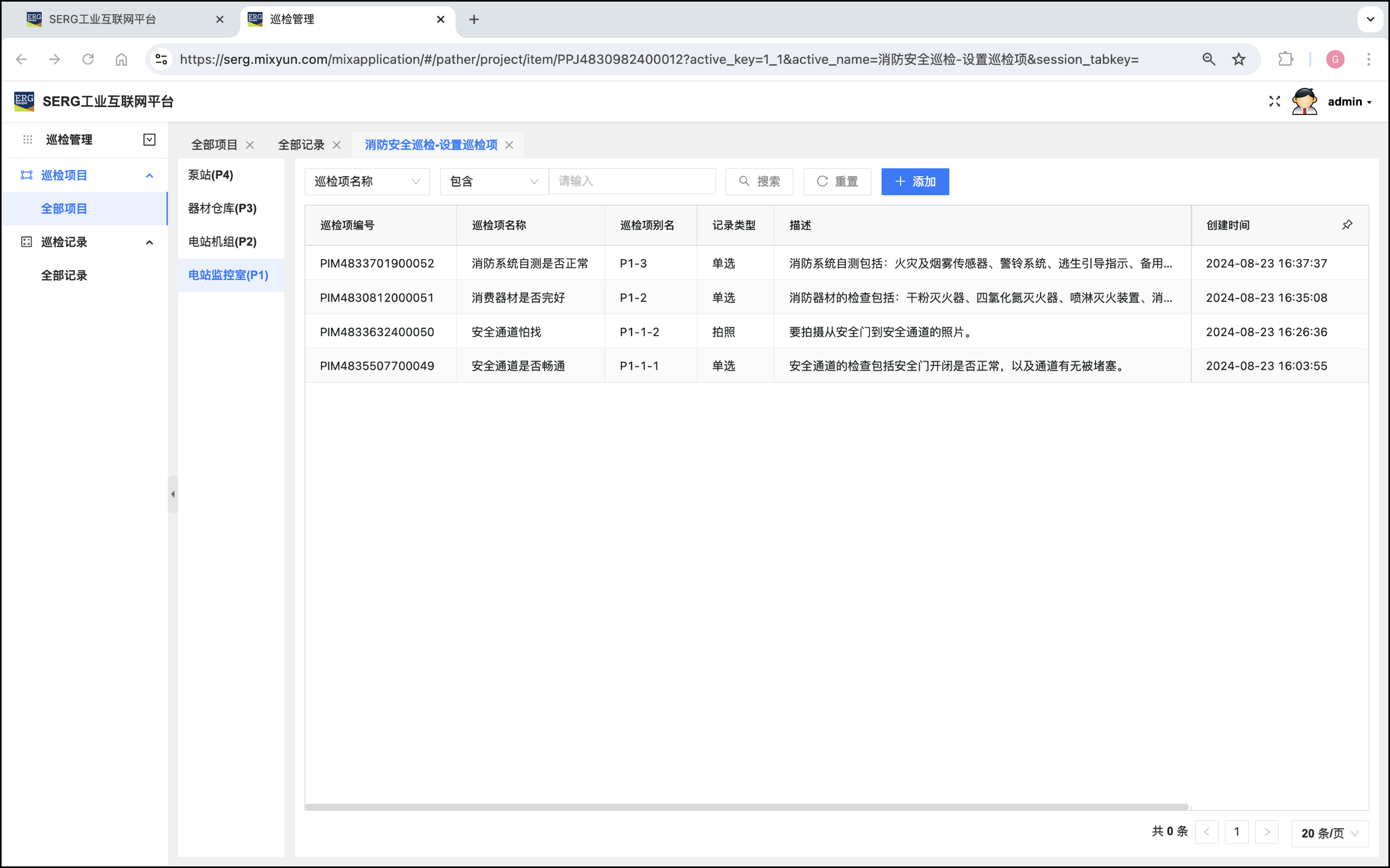Click the horizontal table scrollbar
The height and width of the screenshot is (868, 1390).
tap(746, 807)
